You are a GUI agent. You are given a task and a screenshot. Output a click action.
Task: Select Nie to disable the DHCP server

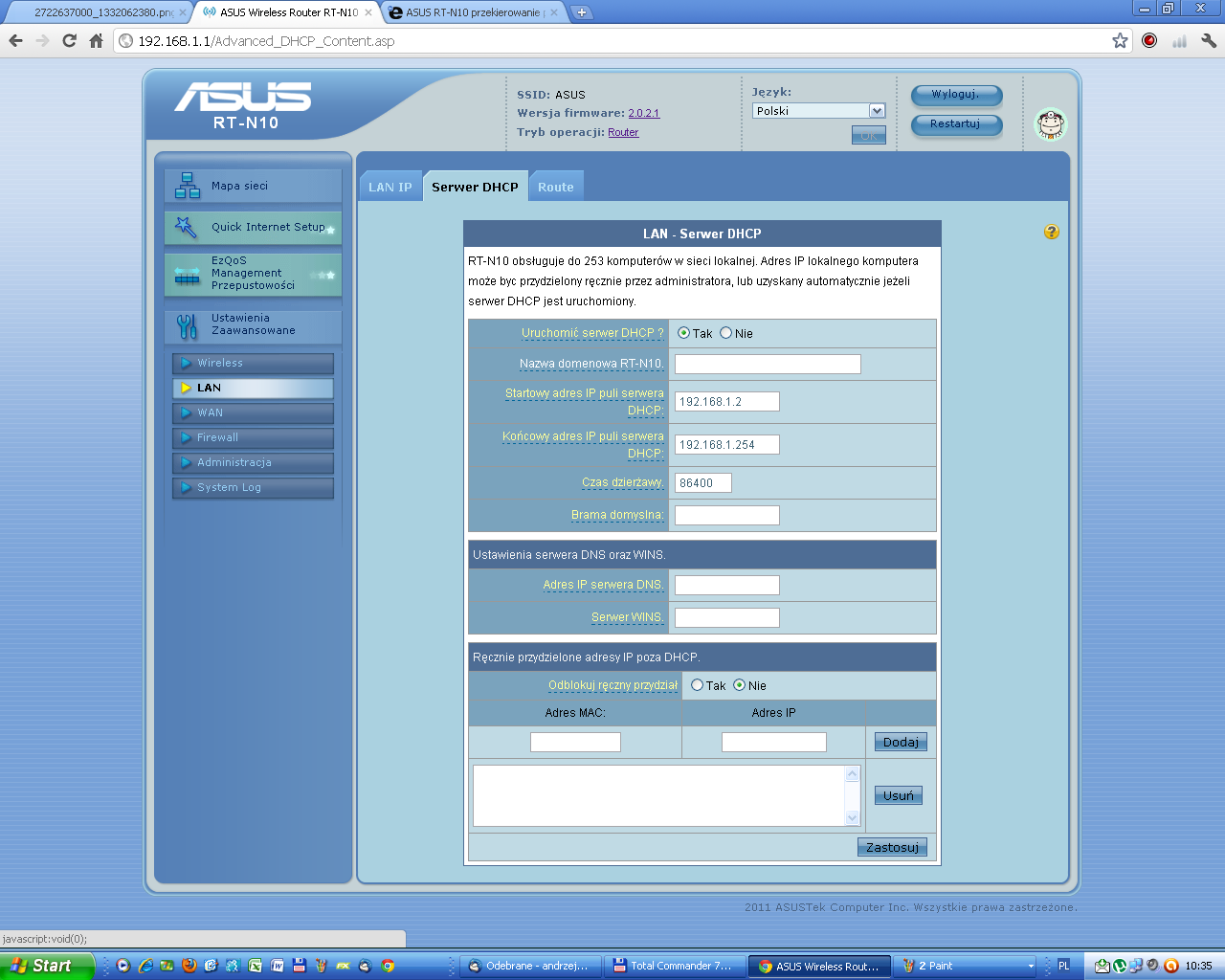[x=726, y=333]
